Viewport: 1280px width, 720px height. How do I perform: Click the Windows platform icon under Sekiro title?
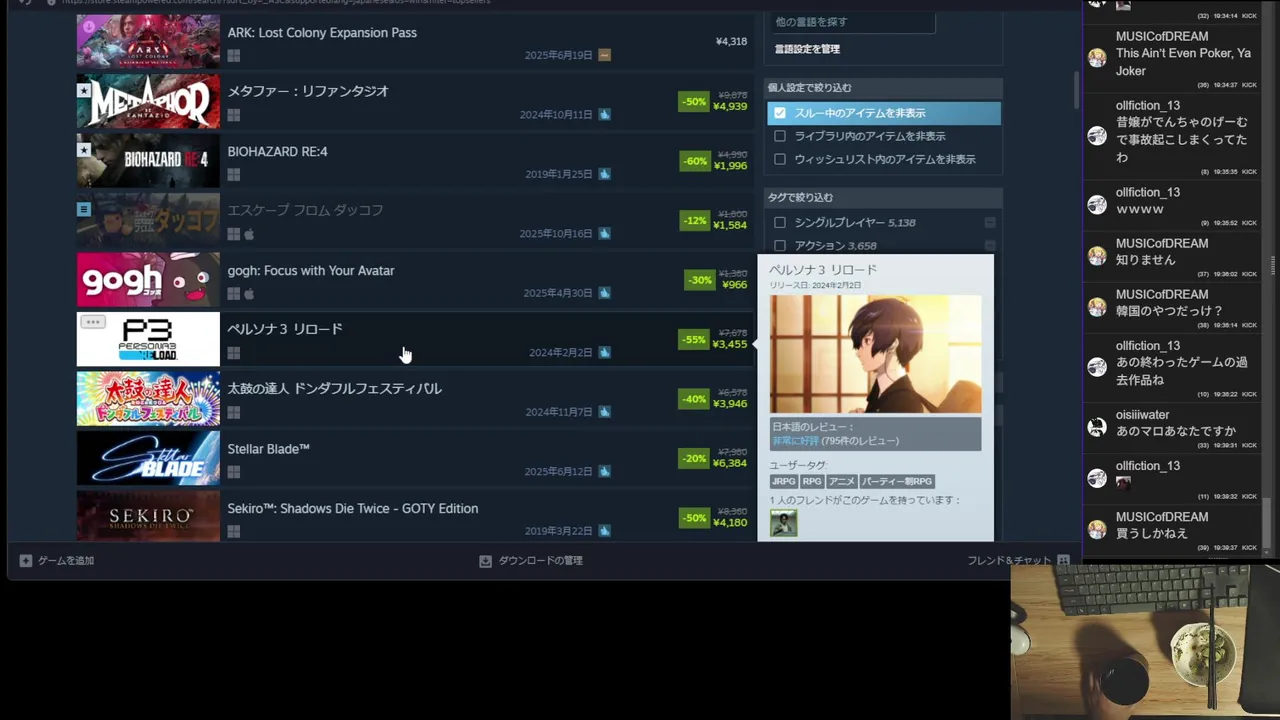coord(233,532)
